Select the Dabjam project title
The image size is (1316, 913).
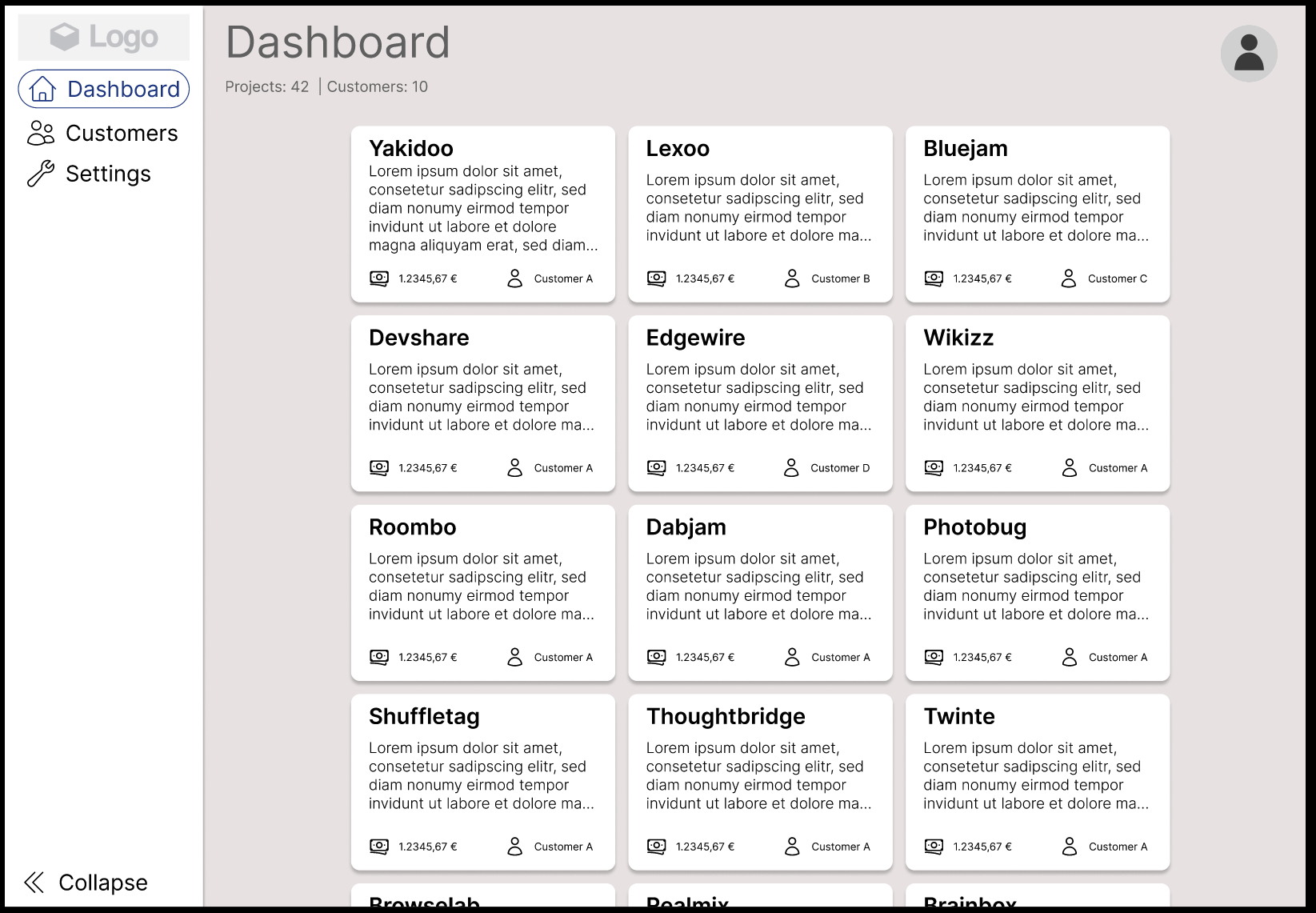pos(686,527)
